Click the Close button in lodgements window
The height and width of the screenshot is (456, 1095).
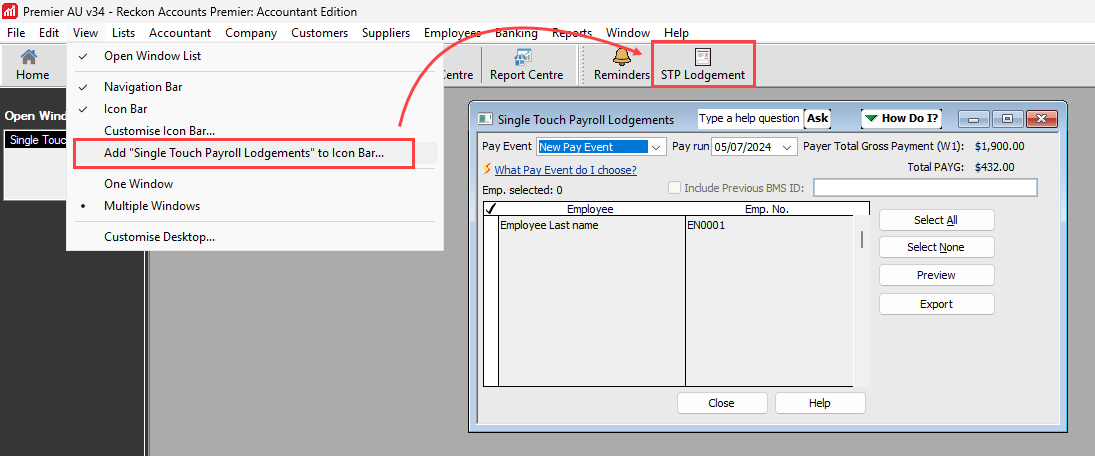coord(721,403)
